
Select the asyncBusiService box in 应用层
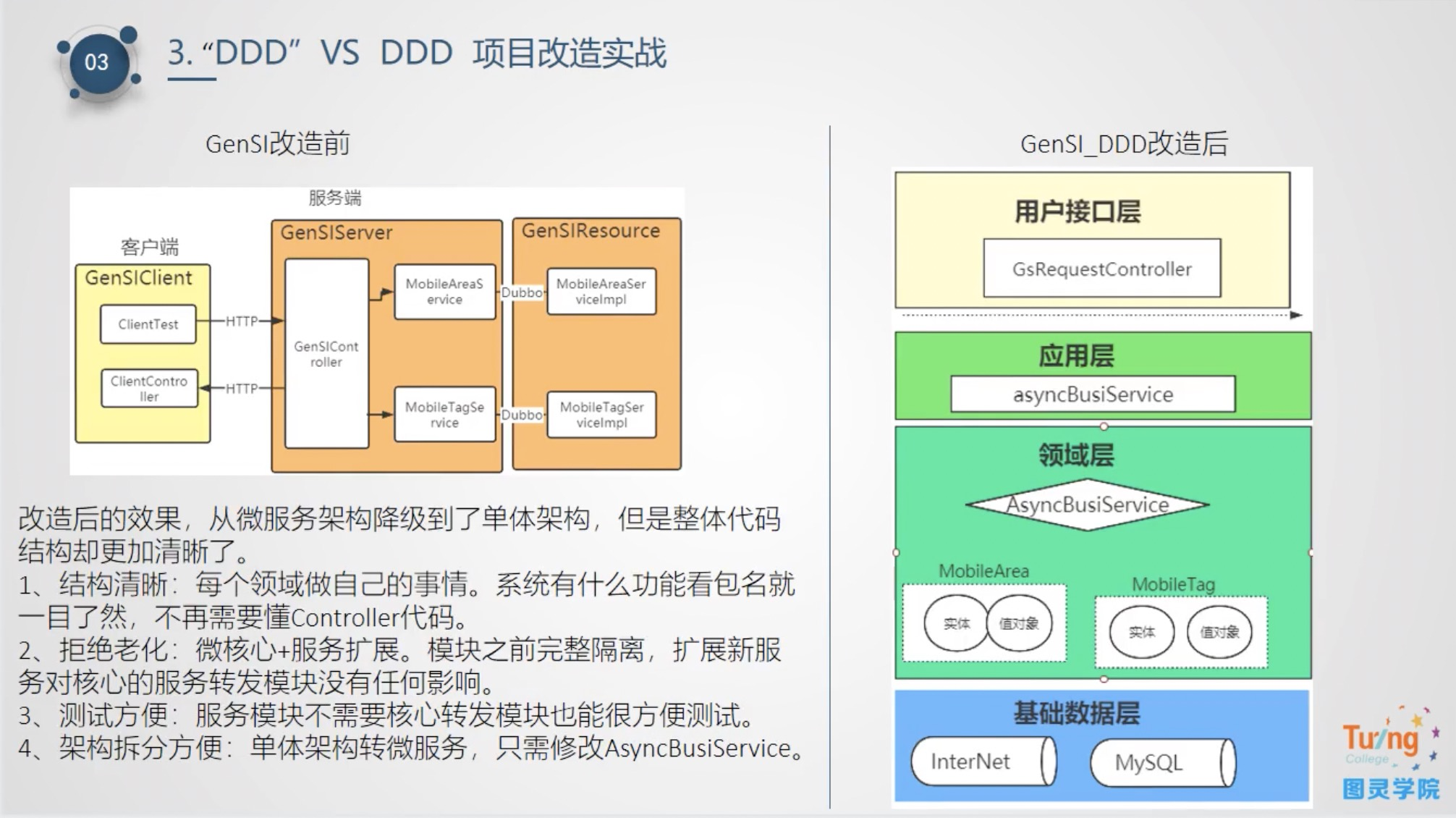click(1093, 395)
